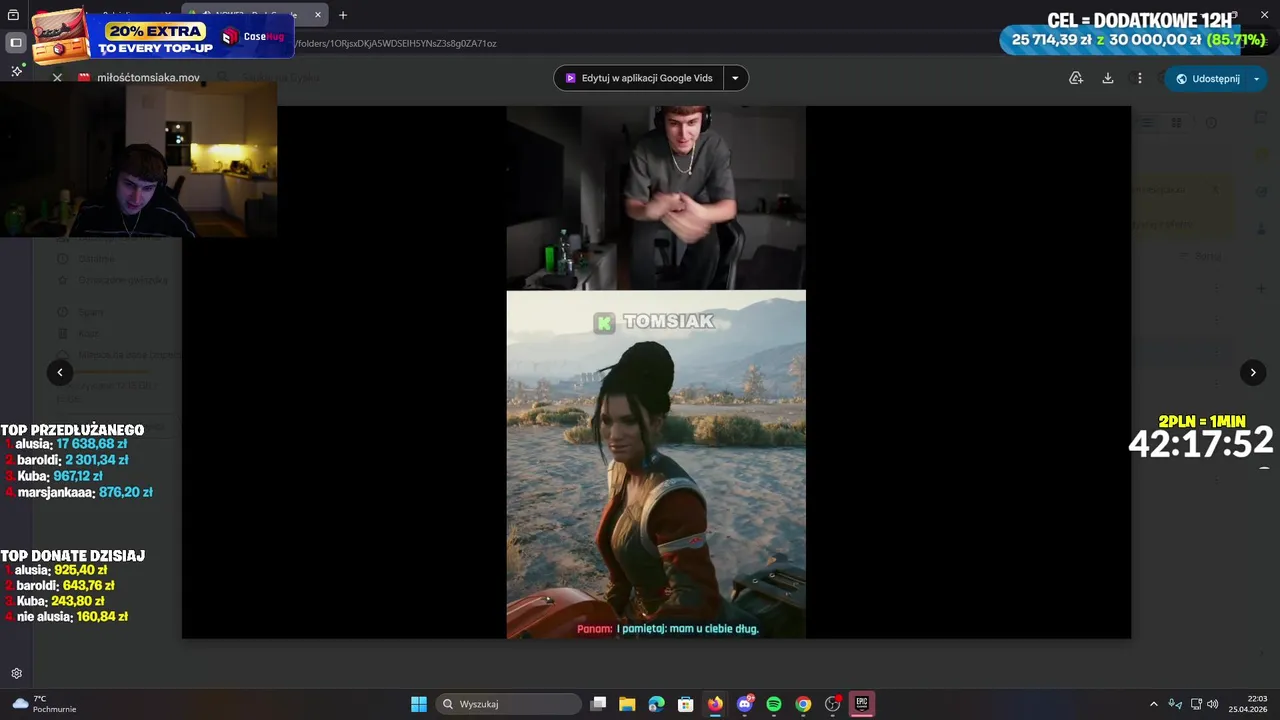Click baroldi: 2 301,34 zł entry

(67, 460)
